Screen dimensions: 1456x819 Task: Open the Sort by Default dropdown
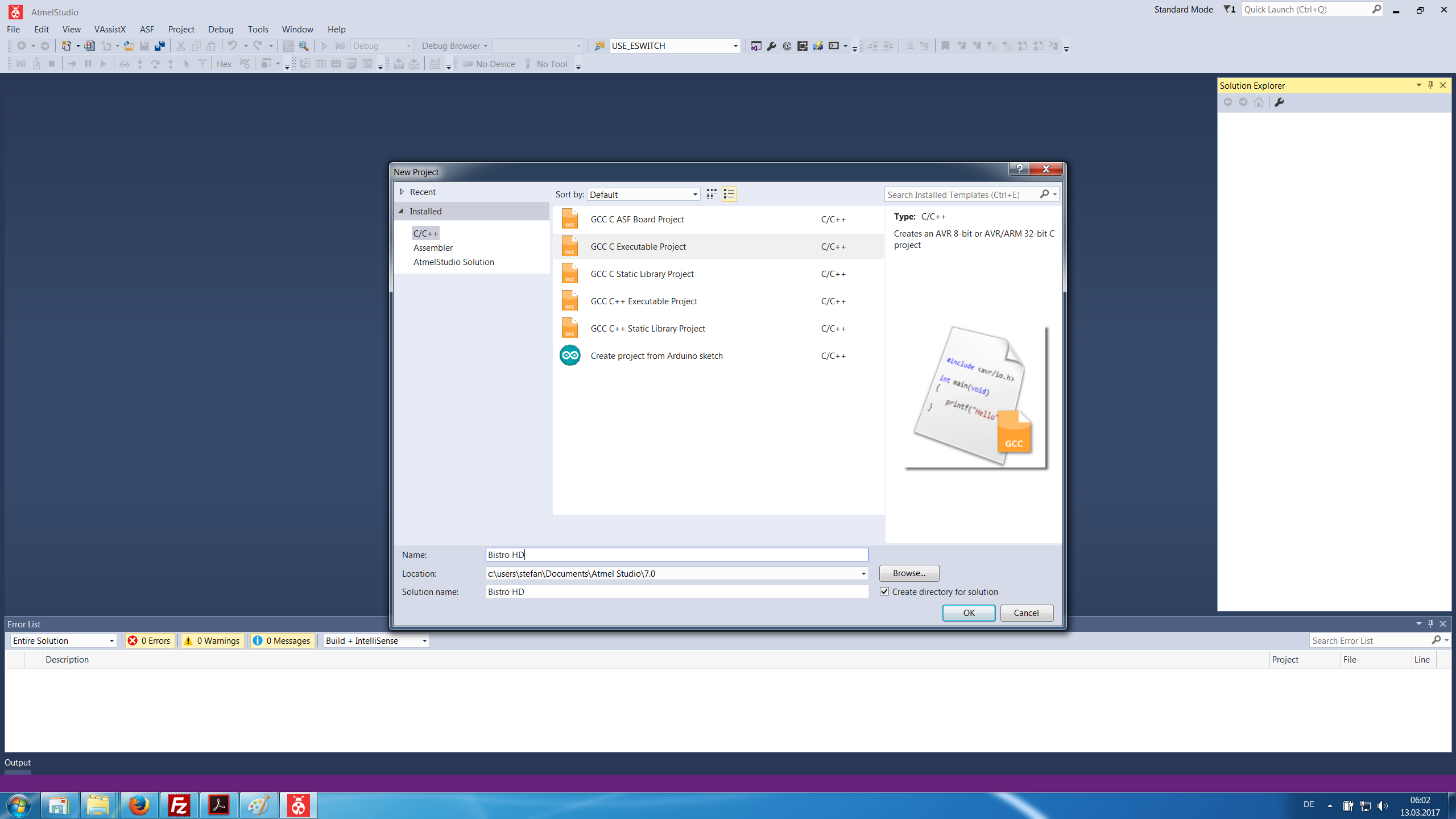[643, 195]
